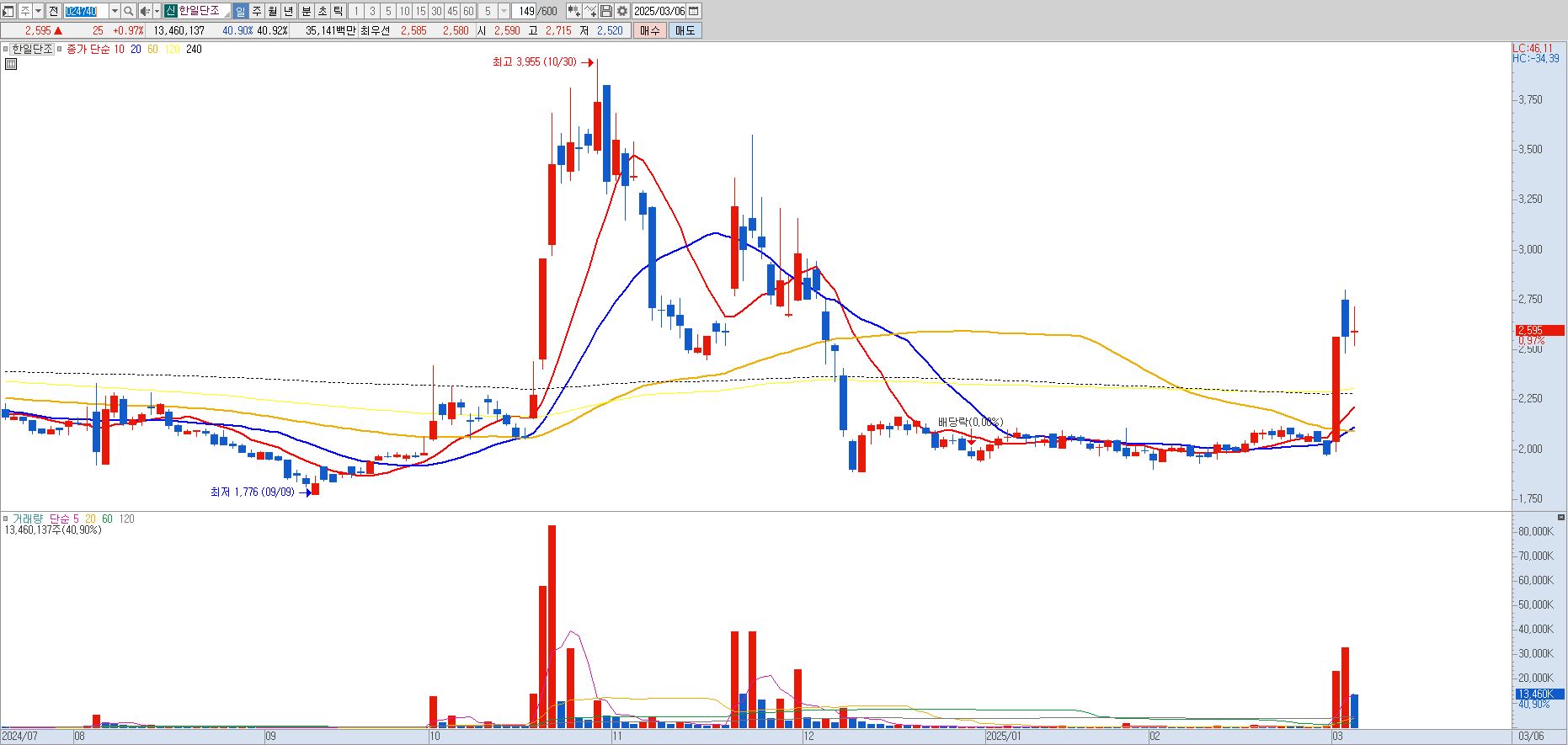The height and width of the screenshot is (745, 1568).
Task: Click the moving average 20 legend label
Action: click(136, 49)
